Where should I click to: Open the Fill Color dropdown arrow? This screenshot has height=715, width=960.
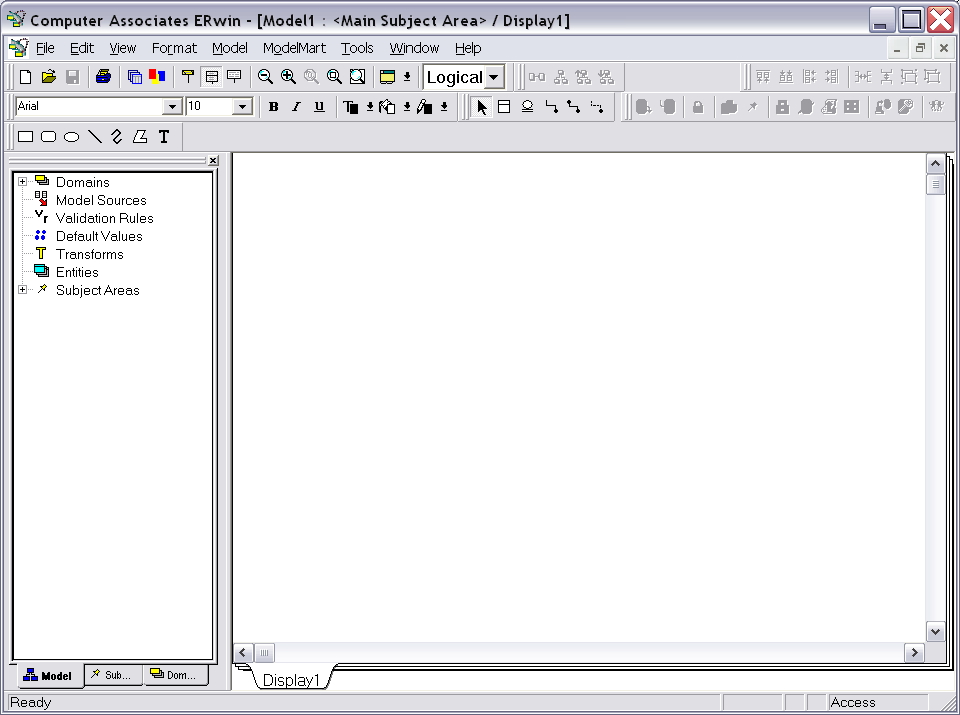(407, 107)
